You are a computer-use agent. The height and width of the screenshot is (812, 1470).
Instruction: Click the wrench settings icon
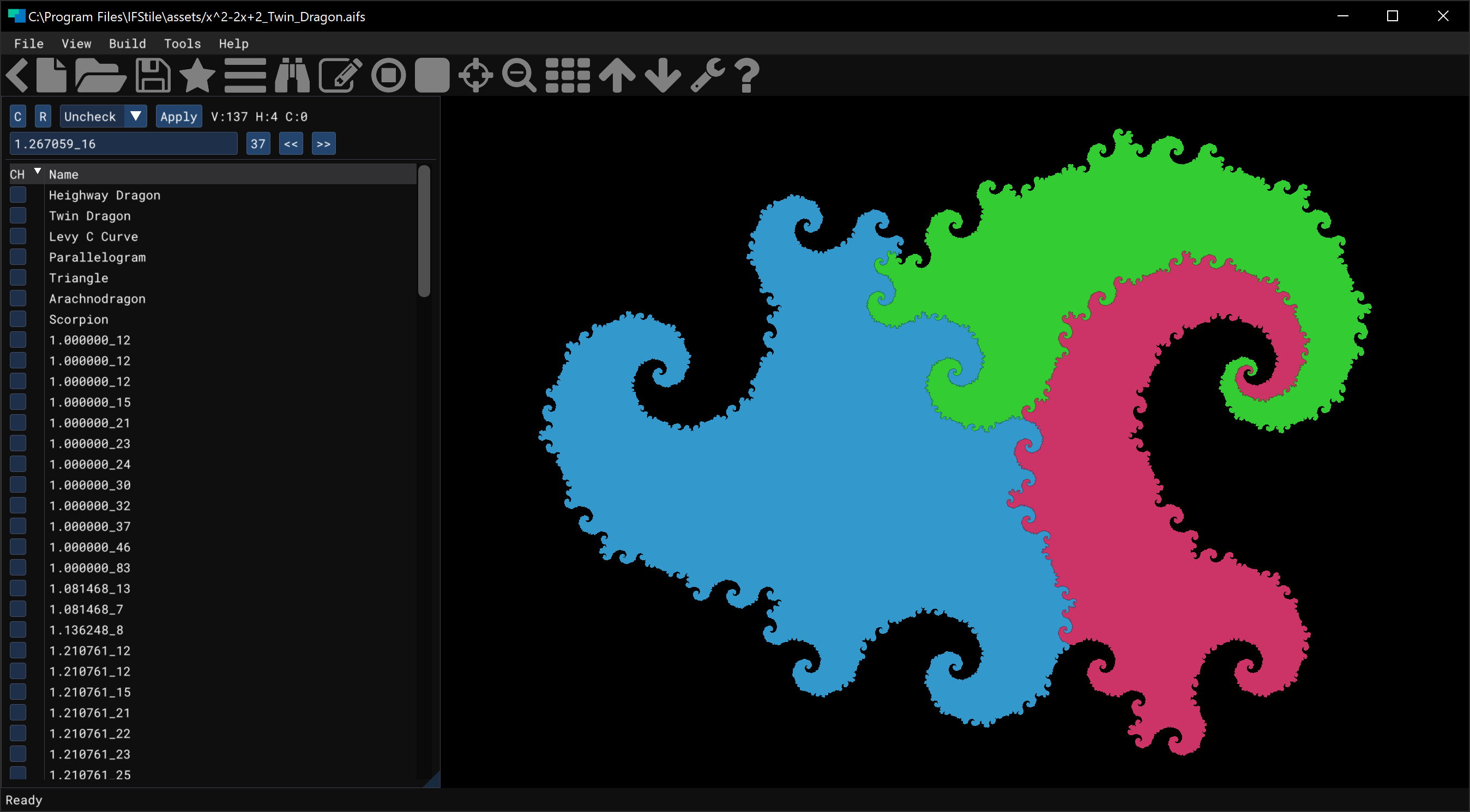[707, 75]
